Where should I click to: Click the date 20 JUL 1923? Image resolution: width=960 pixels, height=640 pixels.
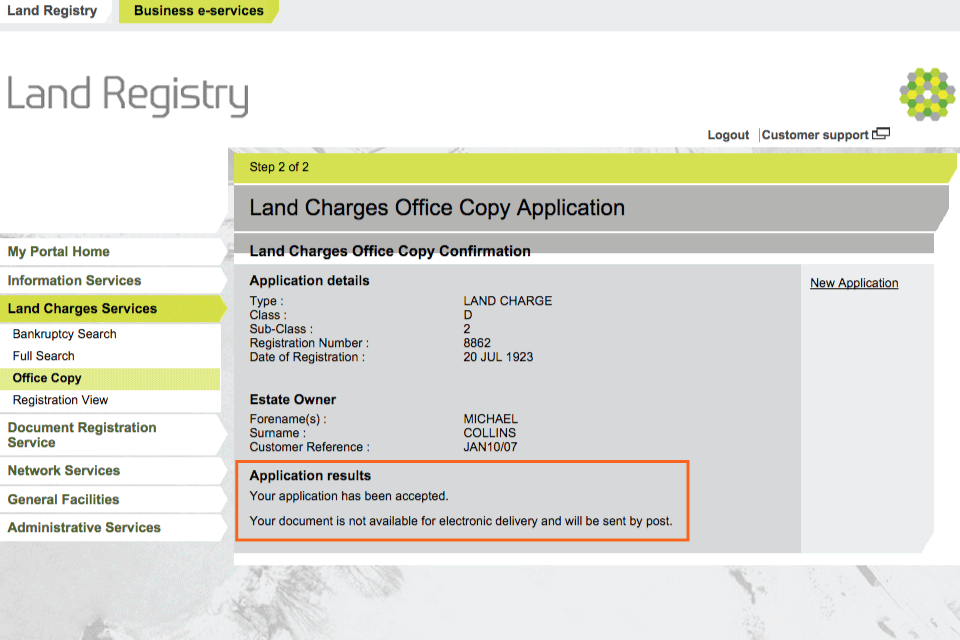pos(498,357)
